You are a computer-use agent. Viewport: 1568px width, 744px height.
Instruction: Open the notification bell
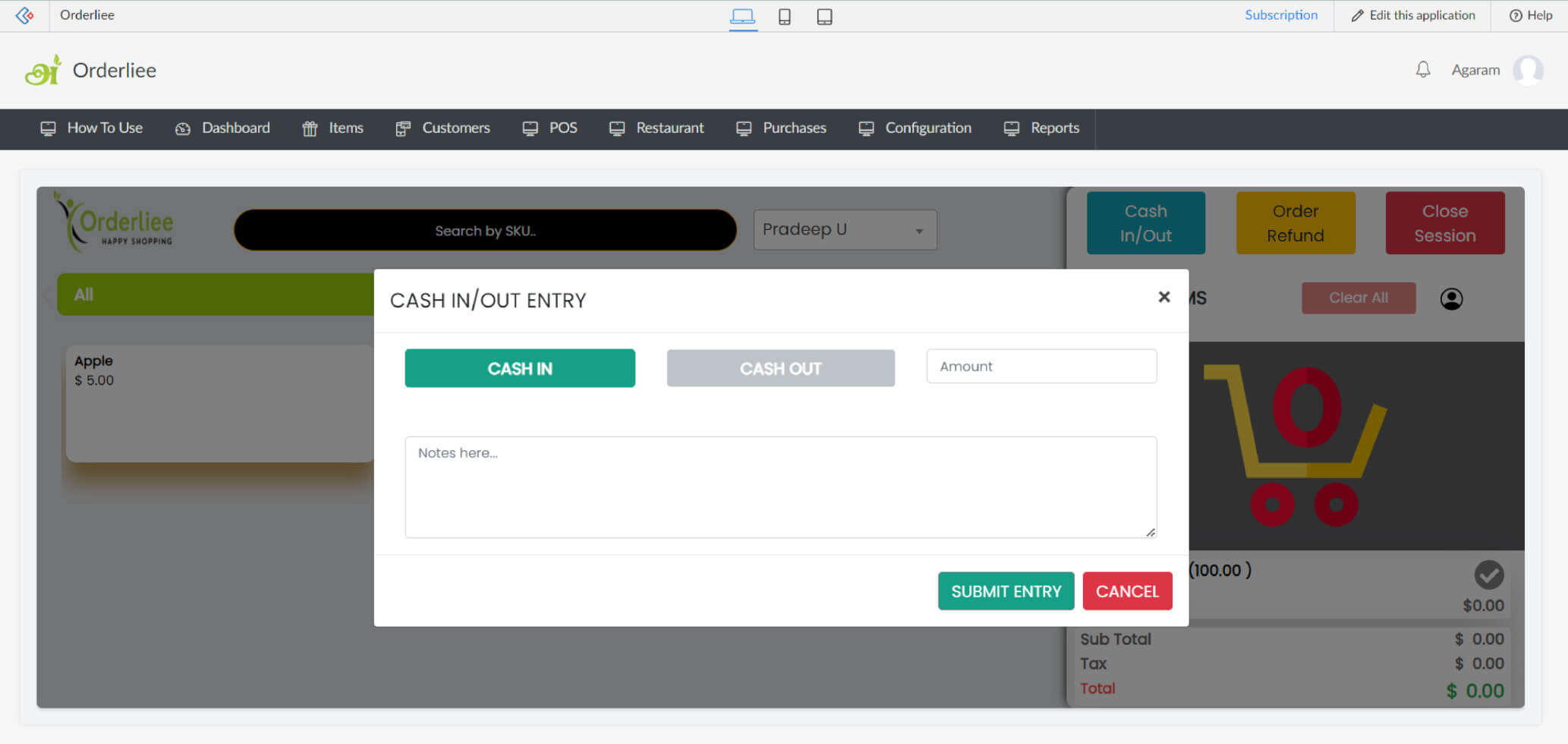1423,69
